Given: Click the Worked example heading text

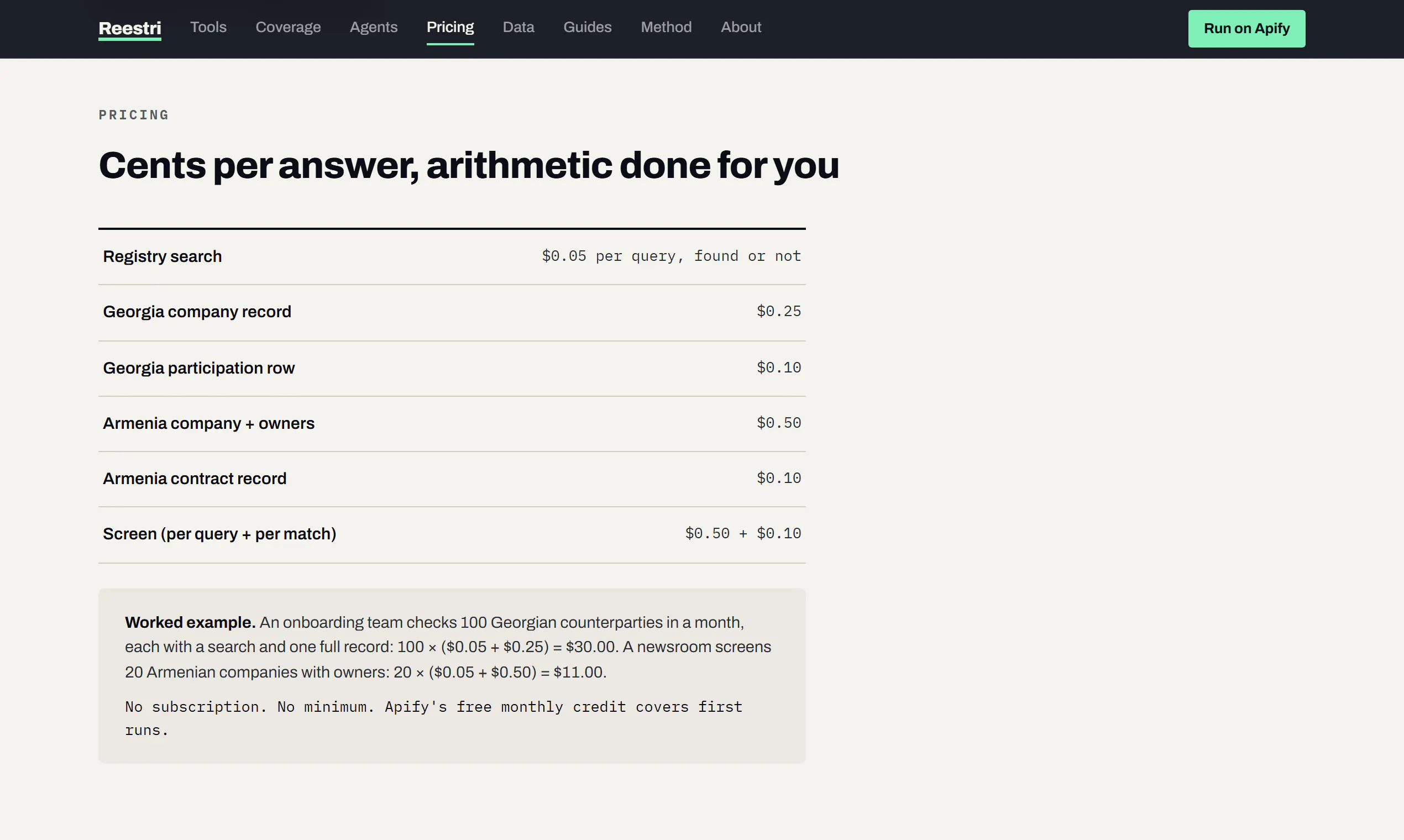Looking at the screenshot, I should [x=190, y=622].
